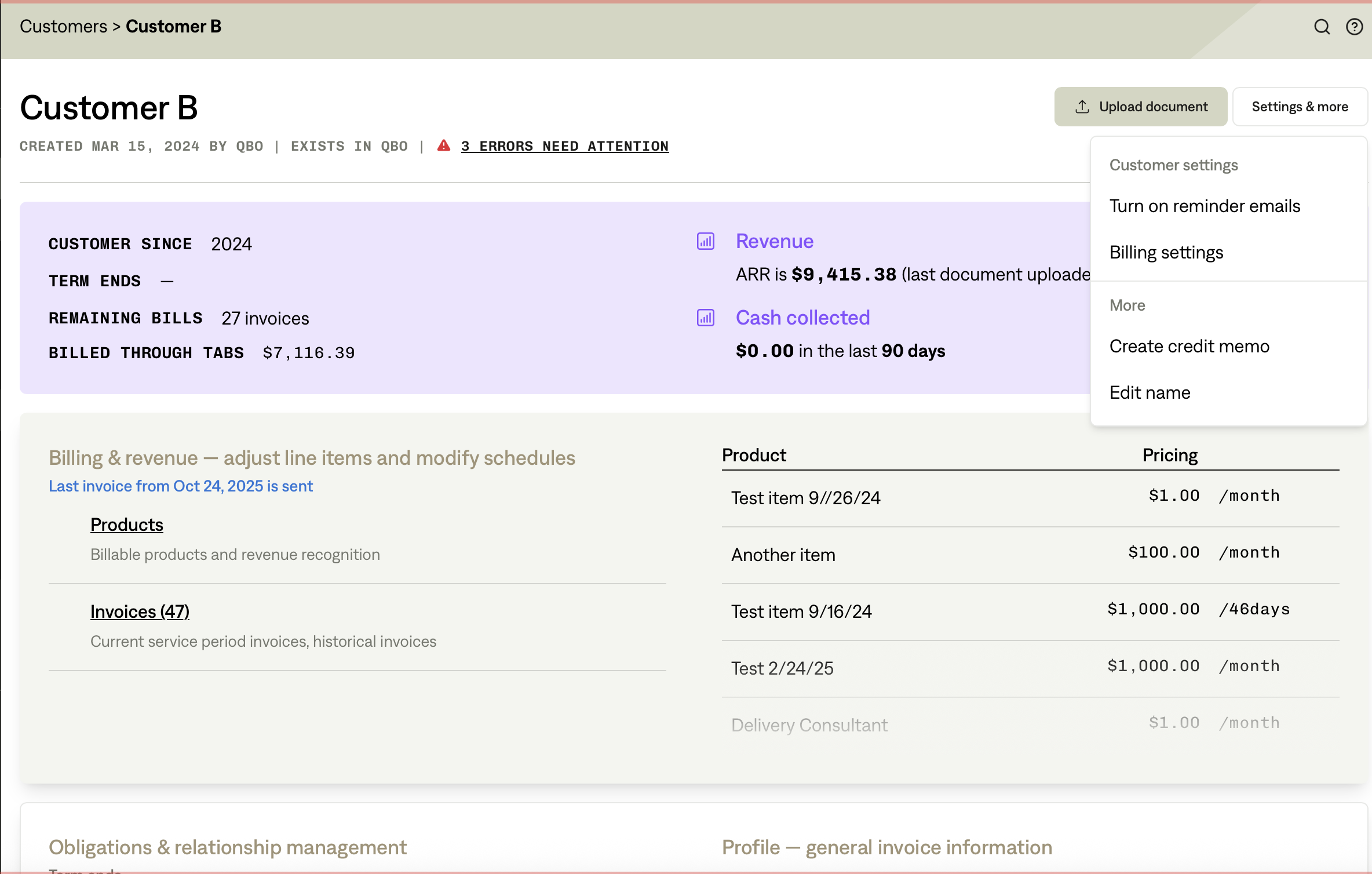Click the Revenue heading link
1372x874 pixels.
click(x=775, y=241)
